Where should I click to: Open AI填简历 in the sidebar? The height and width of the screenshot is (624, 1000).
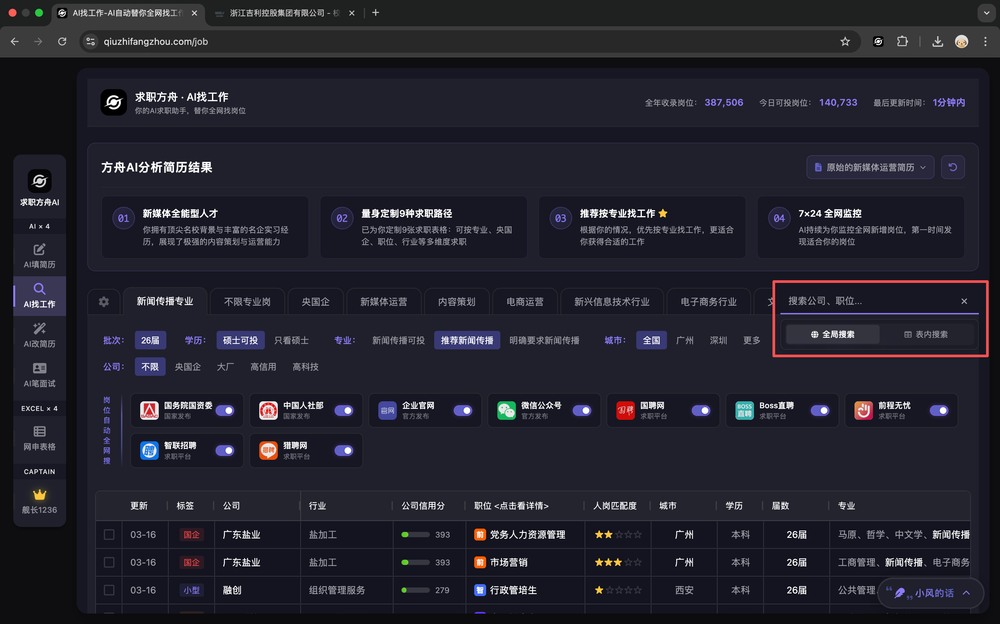click(39, 255)
